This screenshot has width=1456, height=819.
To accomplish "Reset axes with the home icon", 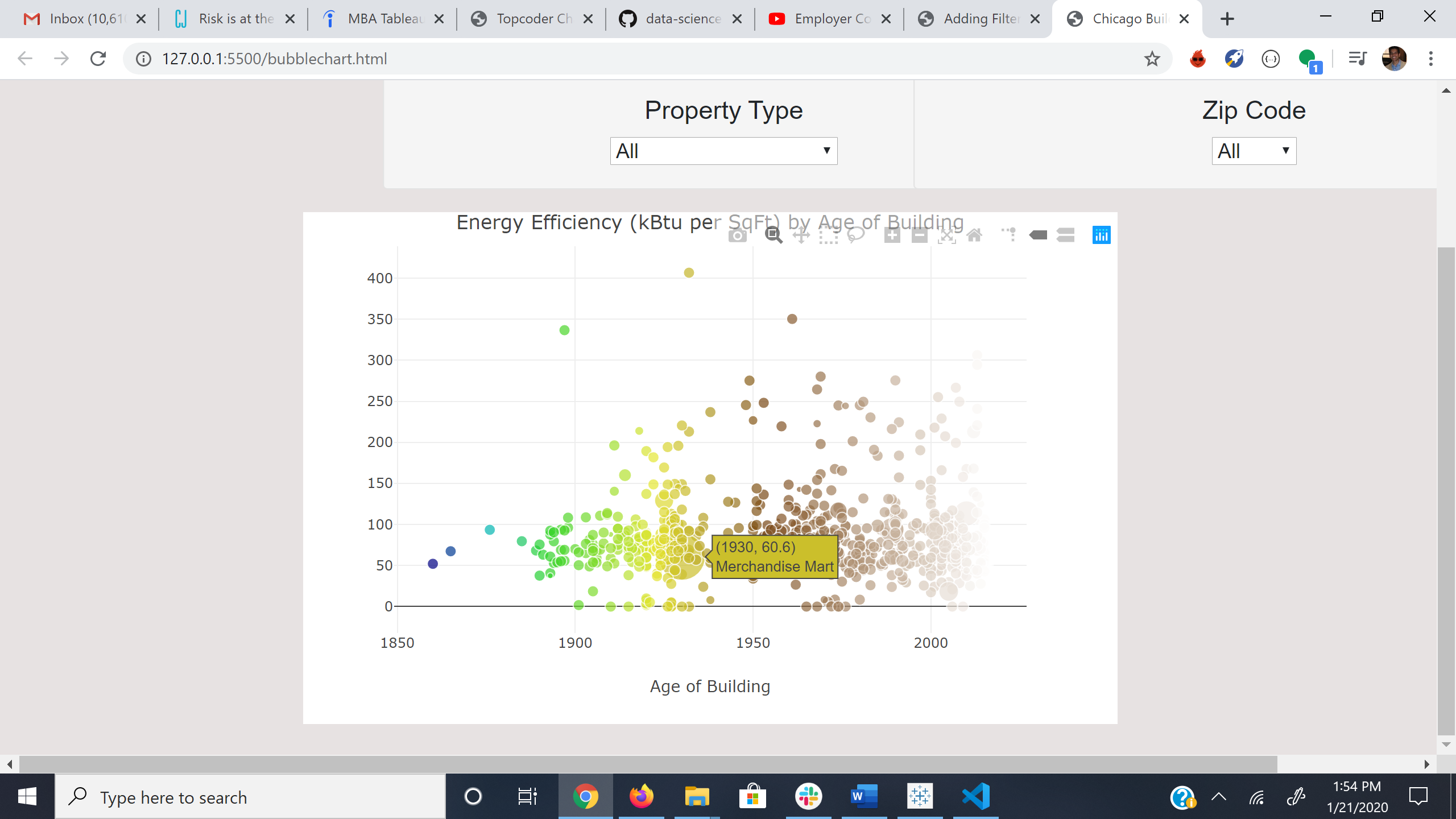I will click(974, 235).
